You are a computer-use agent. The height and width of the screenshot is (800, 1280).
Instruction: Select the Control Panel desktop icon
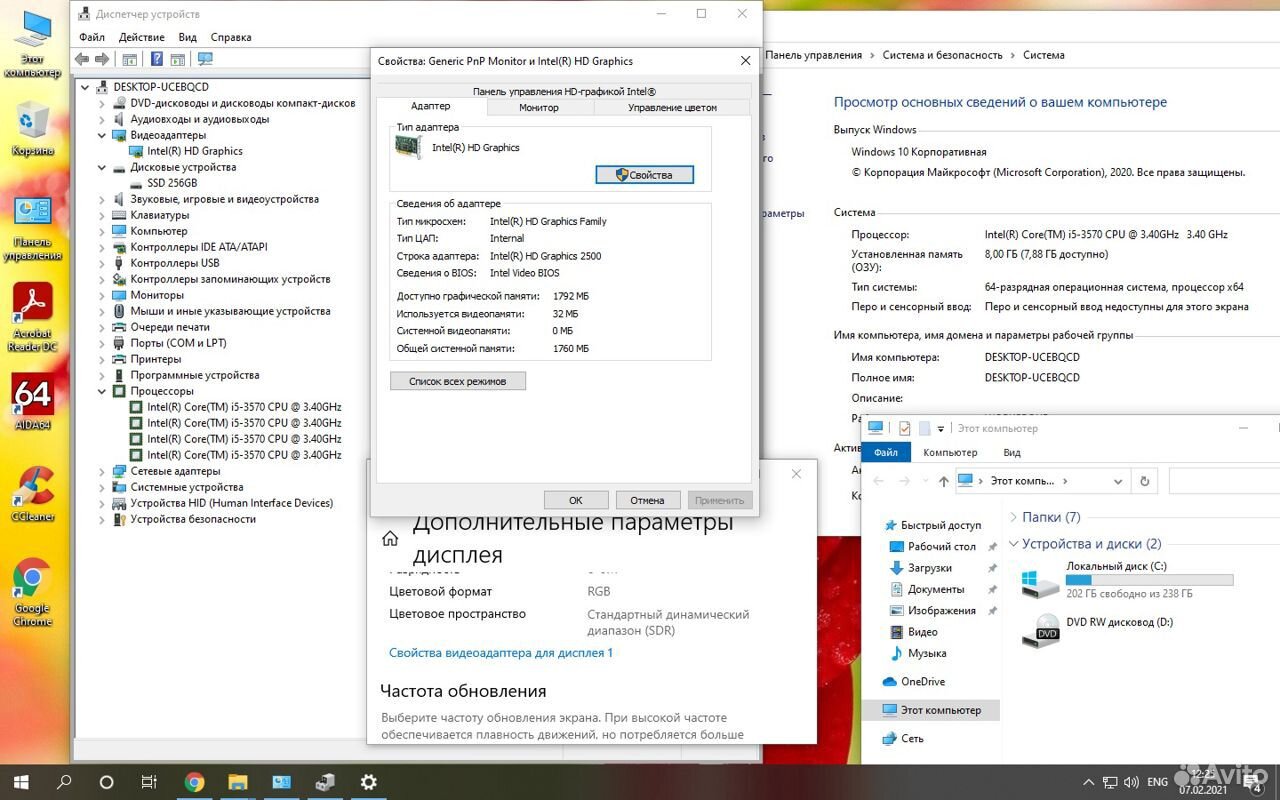[x=33, y=227]
